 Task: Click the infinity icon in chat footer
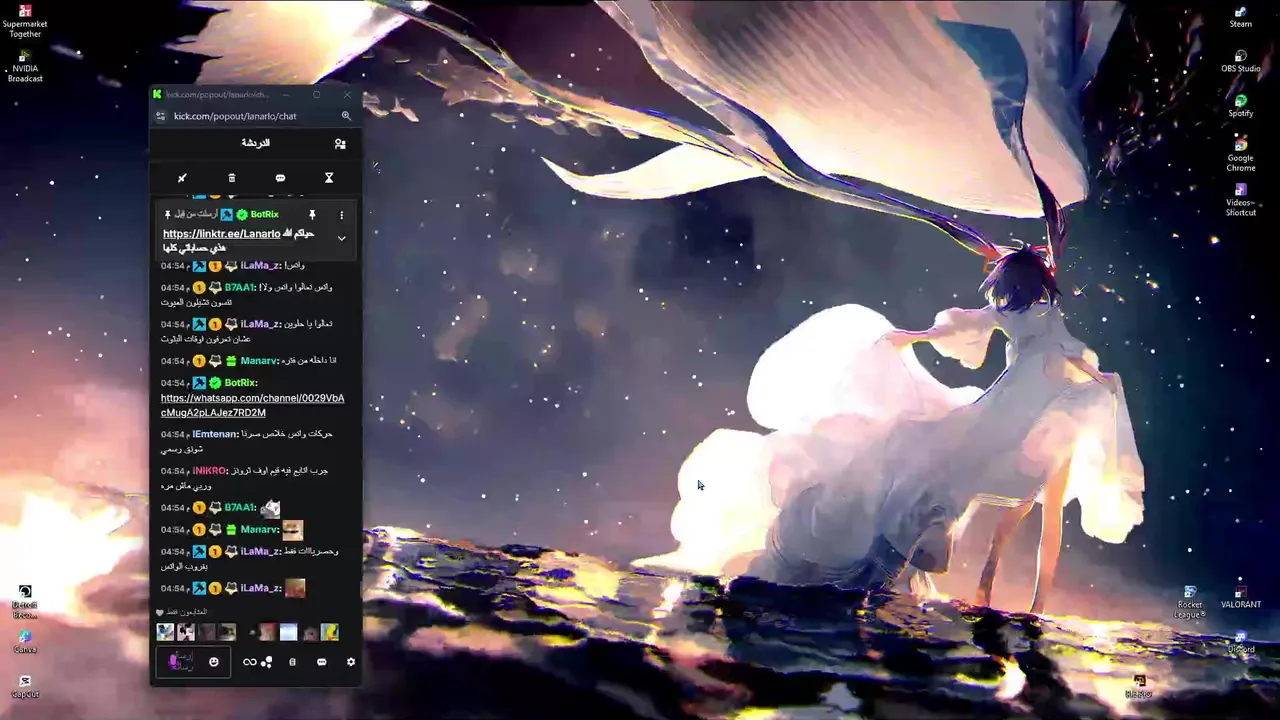pos(249,662)
